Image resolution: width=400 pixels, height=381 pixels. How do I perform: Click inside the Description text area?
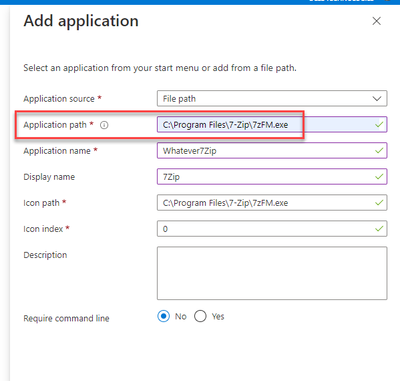(x=272, y=273)
